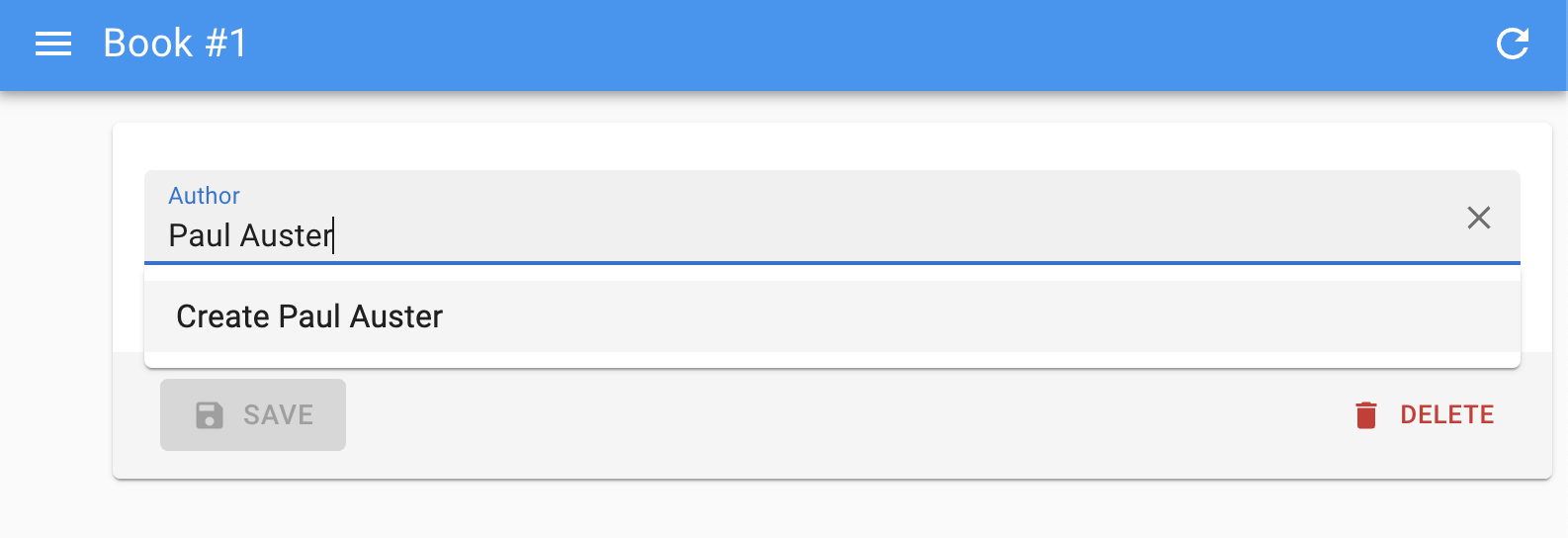Click the page margin left of the form card

(x=55, y=297)
